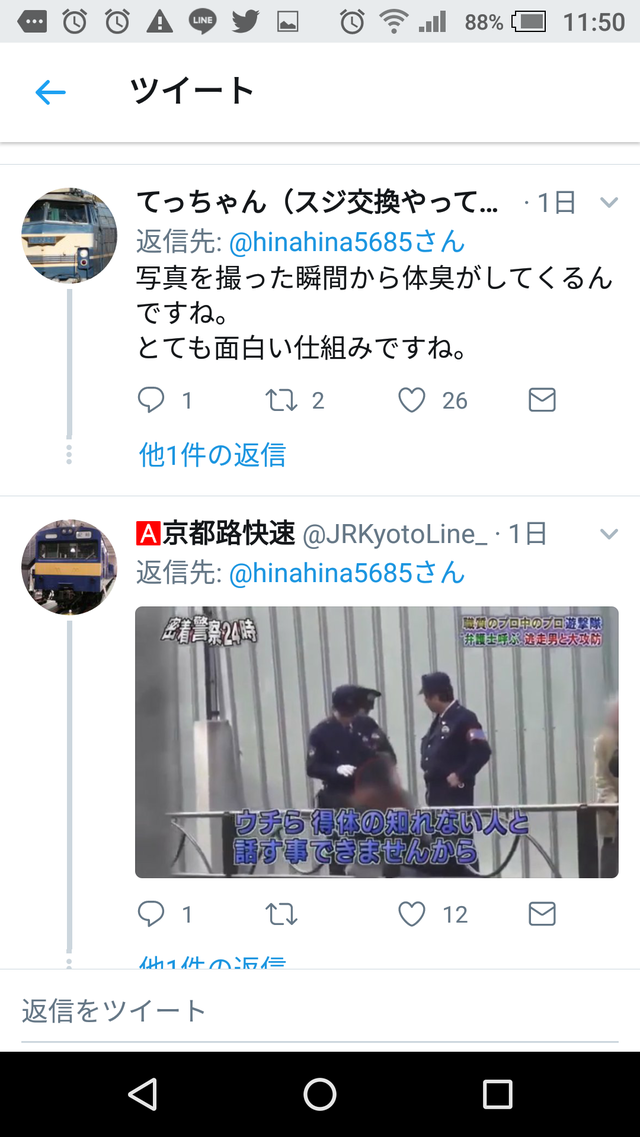Screen dimensions: 640x1137
Task: Share てっちゃん's tweet via message envelope
Action: (541, 400)
